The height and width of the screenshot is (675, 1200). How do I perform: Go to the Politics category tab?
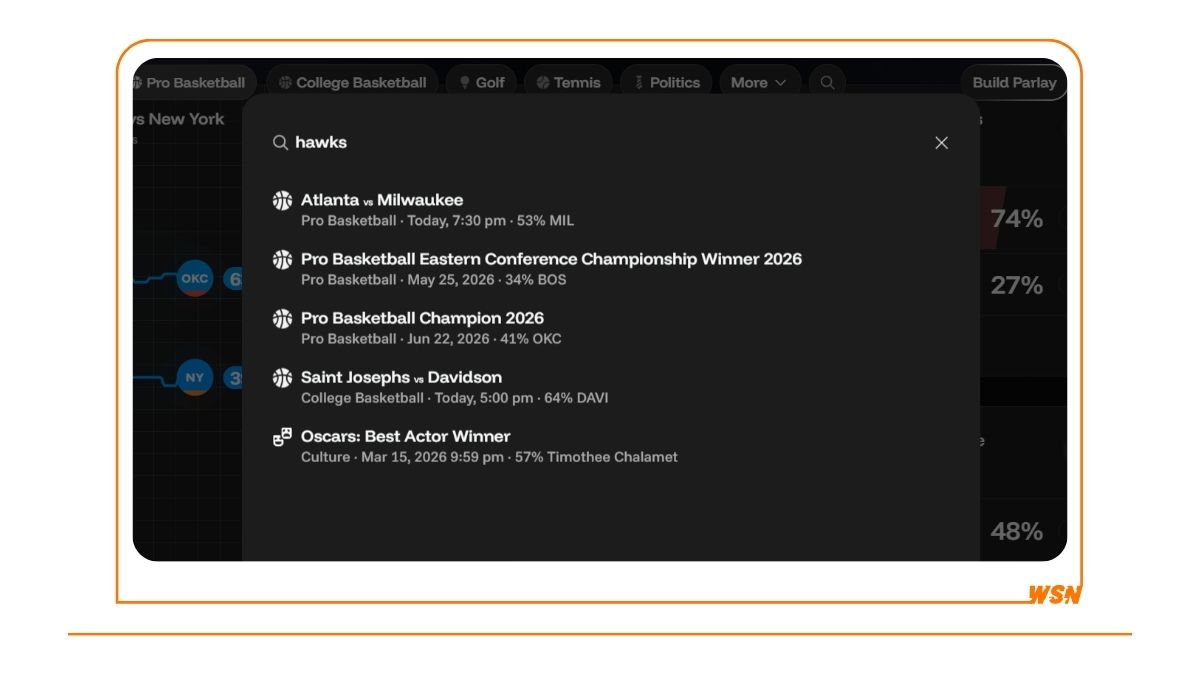point(666,83)
